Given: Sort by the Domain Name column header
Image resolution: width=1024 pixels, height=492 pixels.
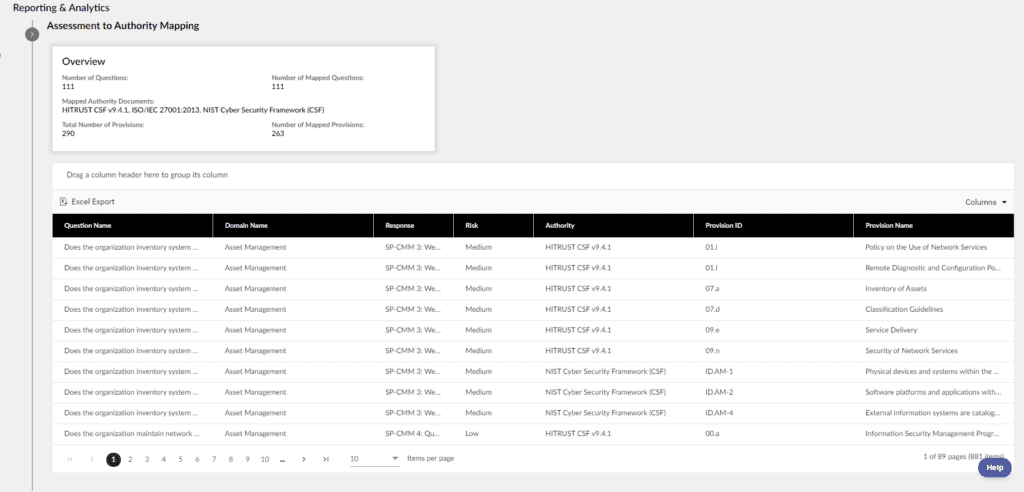Looking at the screenshot, I should point(246,226).
